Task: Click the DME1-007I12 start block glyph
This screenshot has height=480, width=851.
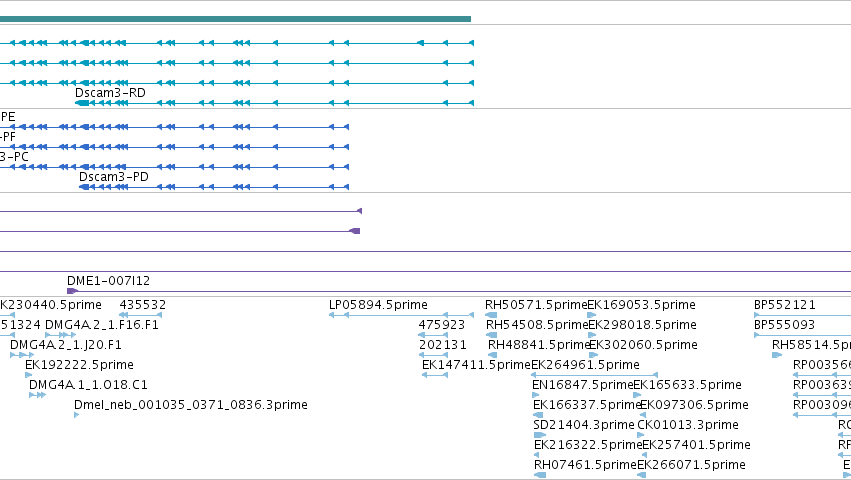Action: pos(72,292)
